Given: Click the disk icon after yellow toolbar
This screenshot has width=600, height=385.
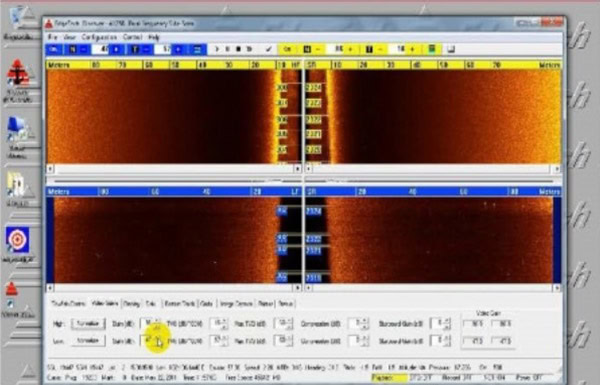Looking at the screenshot, I should pyautogui.click(x=451, y=49).
